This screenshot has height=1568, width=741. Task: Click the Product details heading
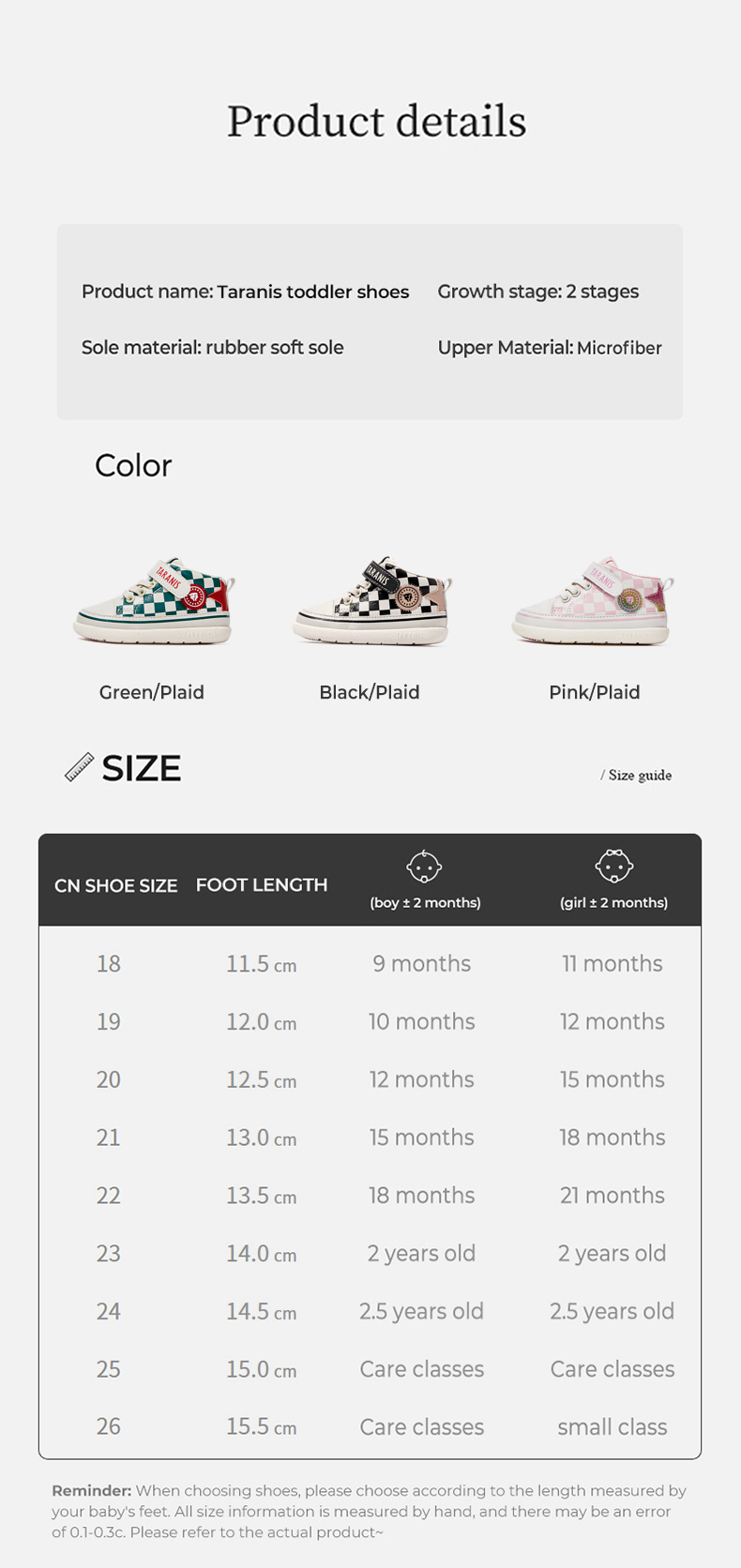[x=376, y=122]
